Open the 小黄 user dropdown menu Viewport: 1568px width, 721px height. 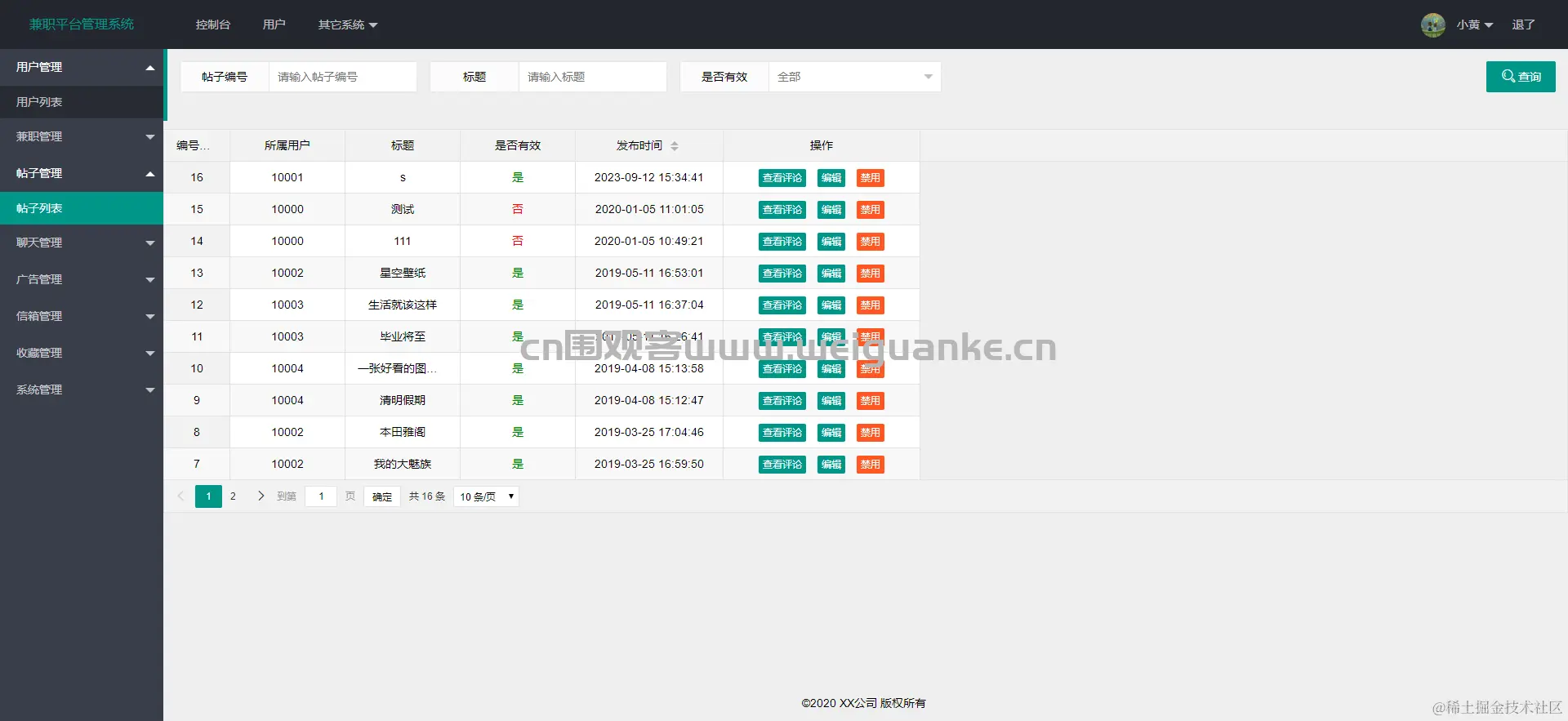coord(1474,24)
